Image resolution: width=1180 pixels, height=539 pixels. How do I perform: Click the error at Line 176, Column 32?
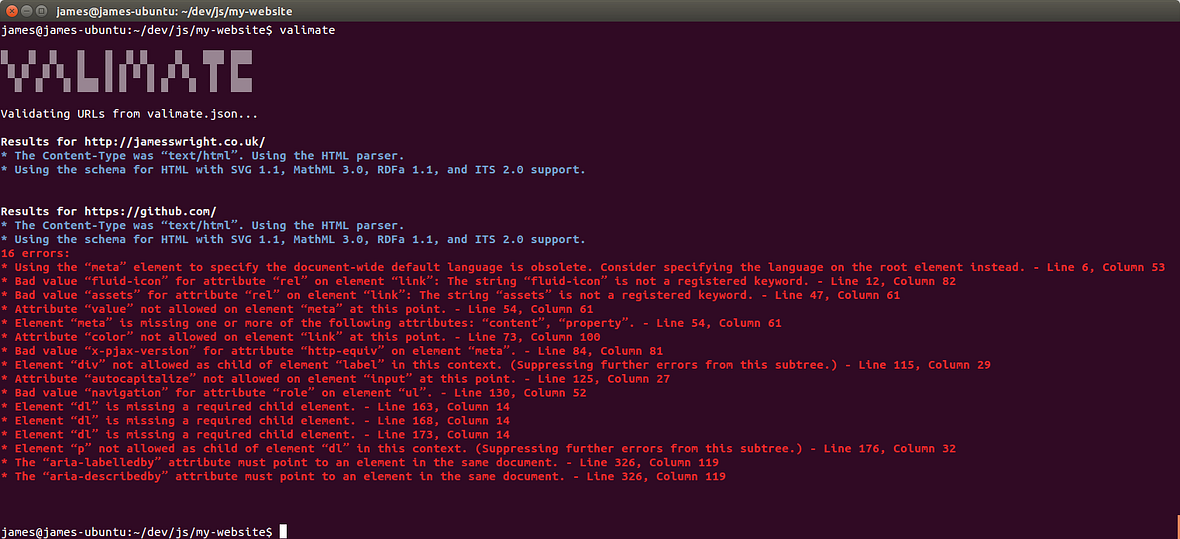479,449
